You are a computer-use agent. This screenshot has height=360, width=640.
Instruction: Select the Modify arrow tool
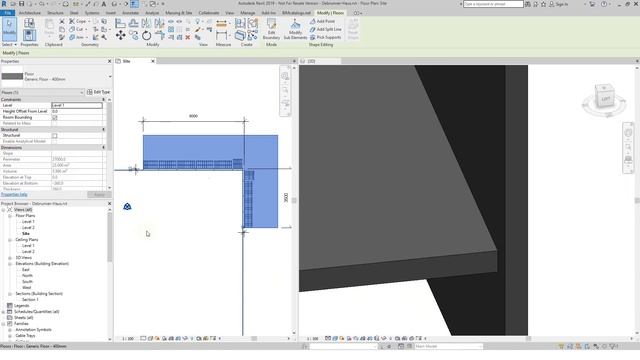[9, 29]
